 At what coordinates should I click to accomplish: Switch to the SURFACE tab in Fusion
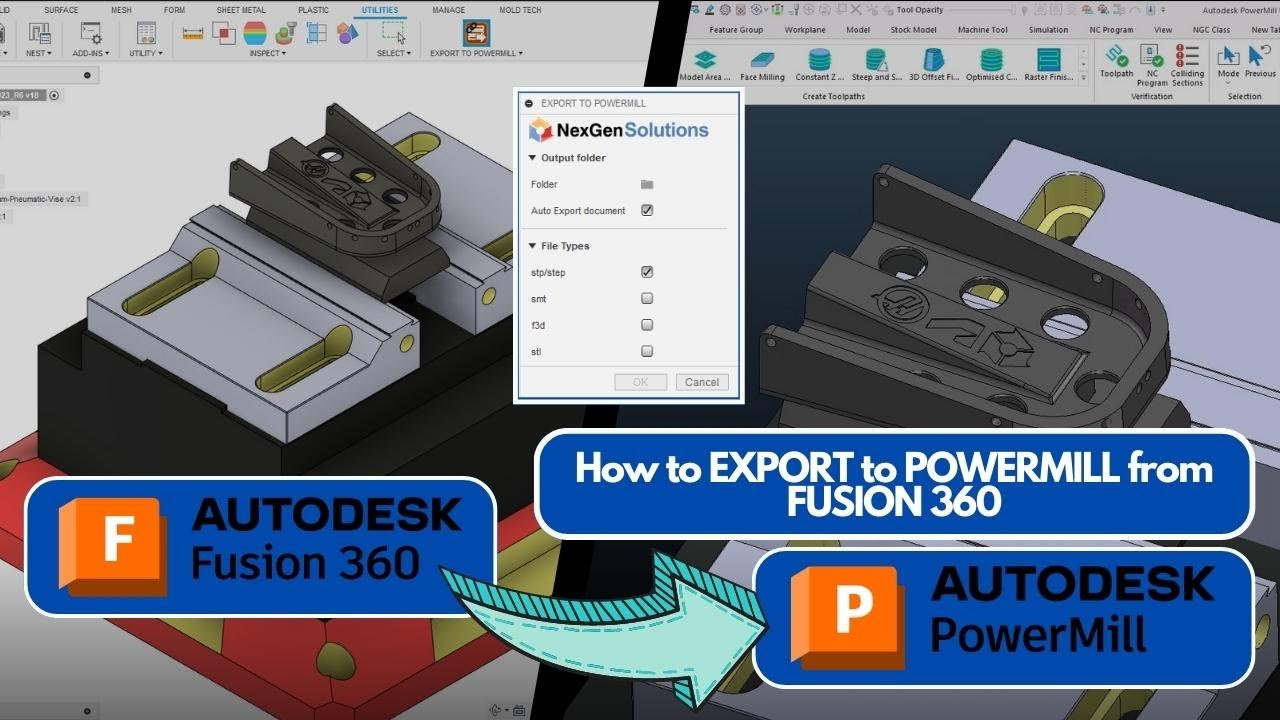61,10
